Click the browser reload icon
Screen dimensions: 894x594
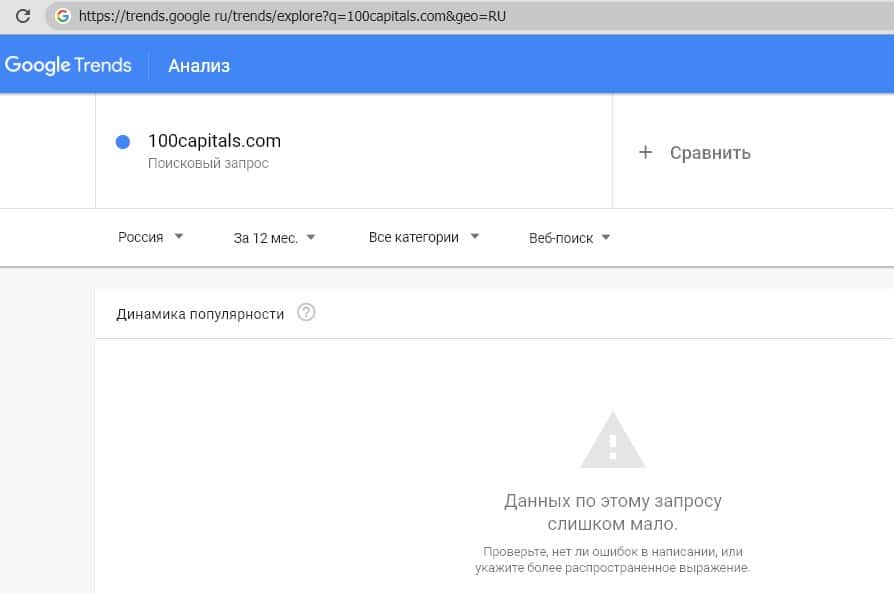(x=22, y=16)
